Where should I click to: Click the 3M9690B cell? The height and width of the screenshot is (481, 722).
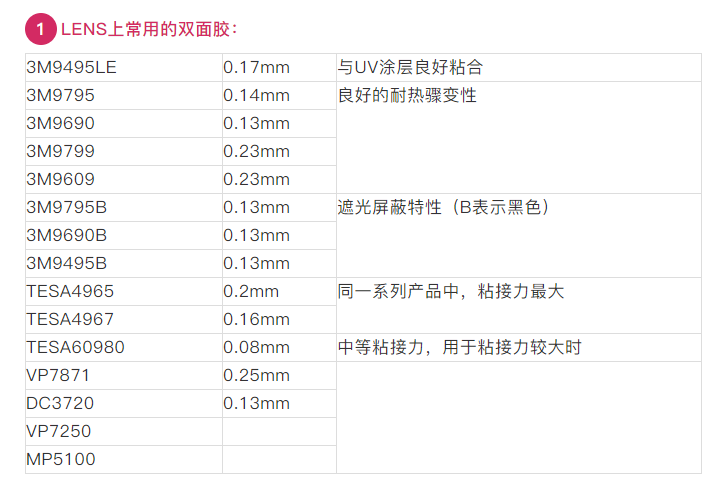pyautogui.click(x=124, y=236)
